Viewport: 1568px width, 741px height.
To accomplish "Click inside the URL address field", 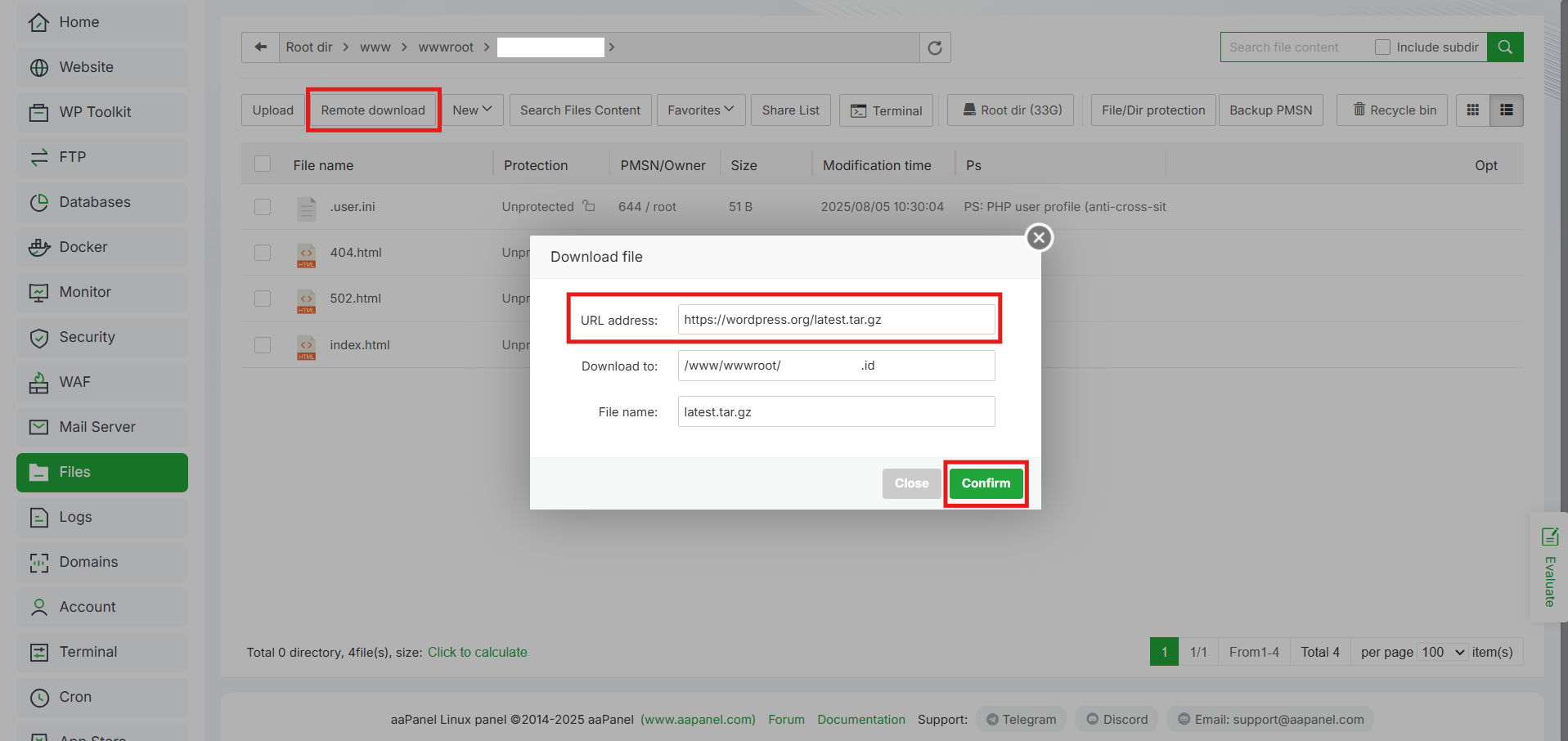I will click(836, 319).
